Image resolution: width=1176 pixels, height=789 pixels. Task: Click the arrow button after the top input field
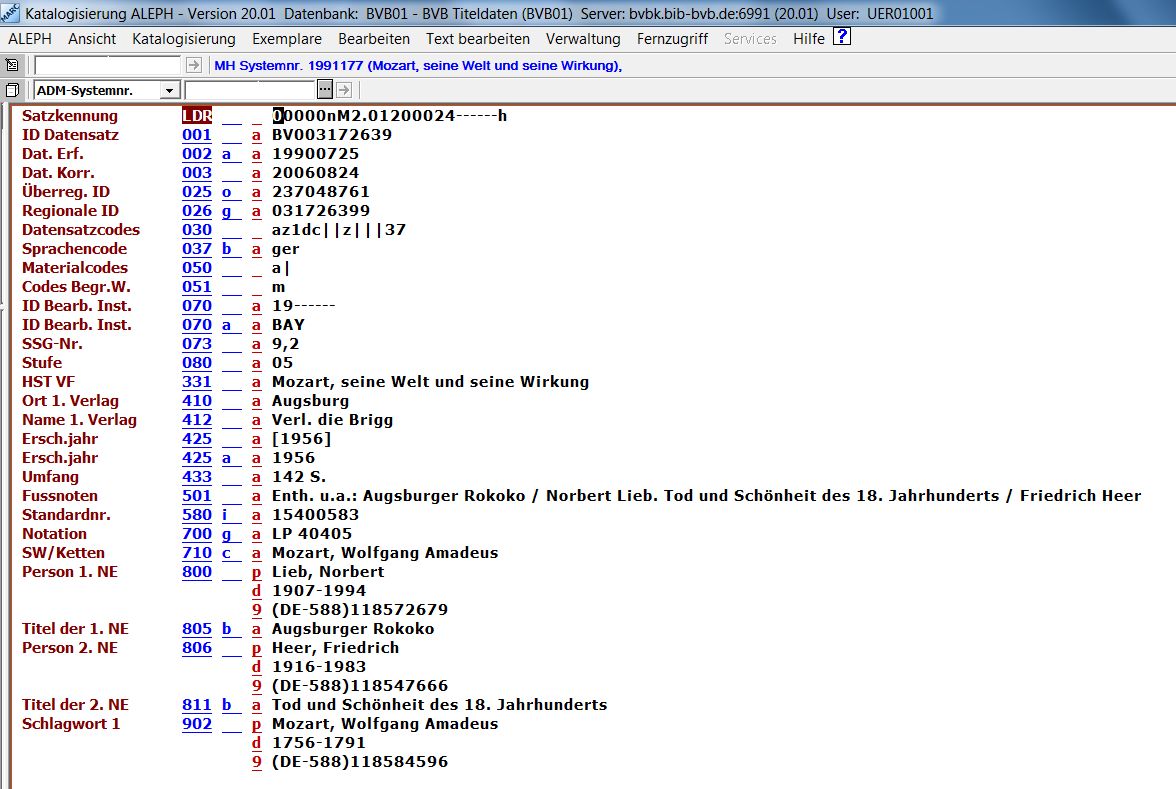194,65
